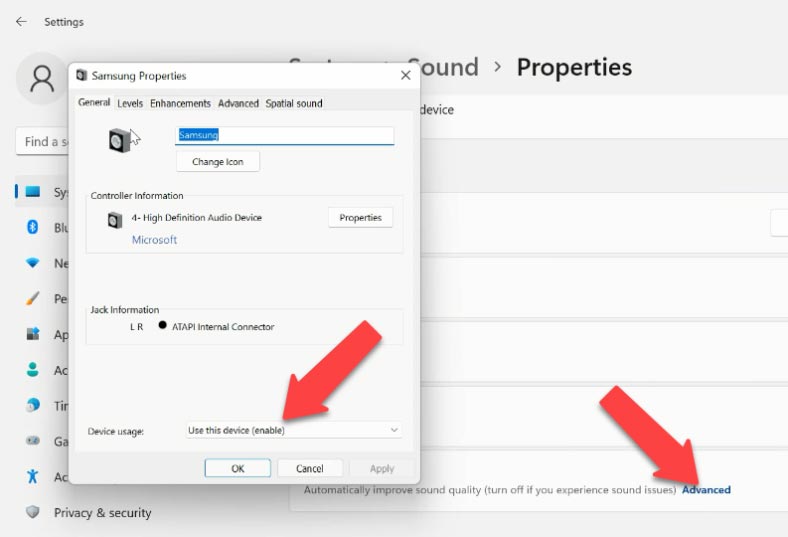This screenshot has height=537, width=788.
Task: Open the Accessibility figure icon
Action: point(33,476)
